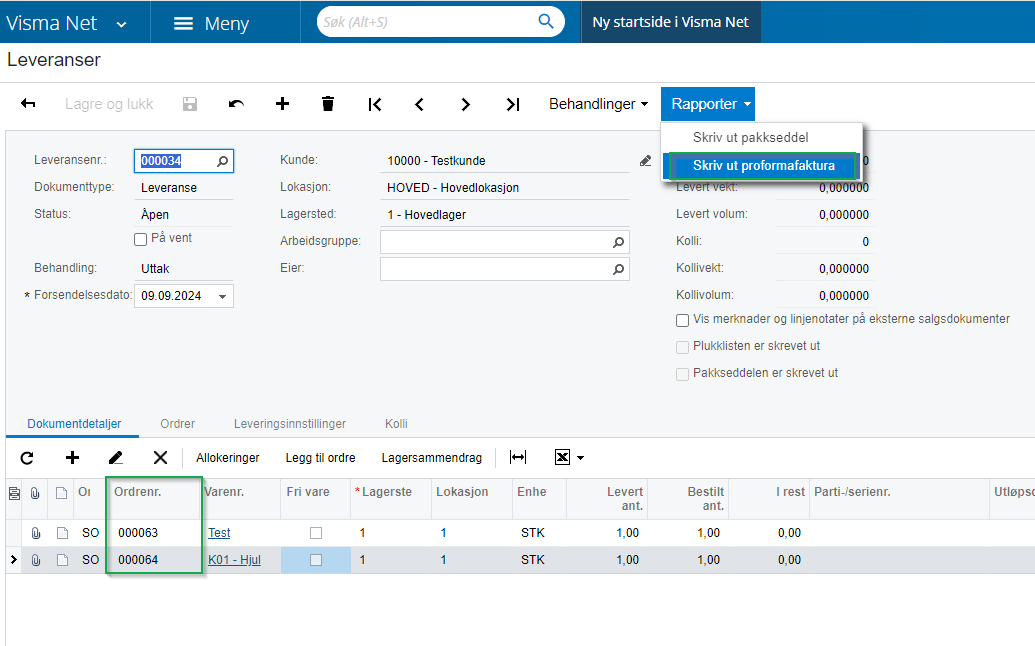This screenshot has height=646, width=1035.
Task: Switch to the Leveringsinnstillinger tab
Action: click(x=290, y=424)
